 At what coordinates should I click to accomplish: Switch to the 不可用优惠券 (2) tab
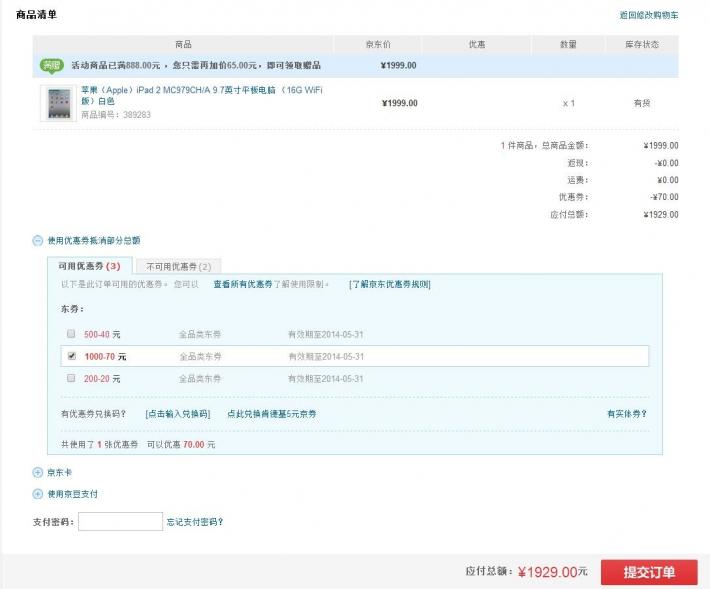(x=178, y=266)
